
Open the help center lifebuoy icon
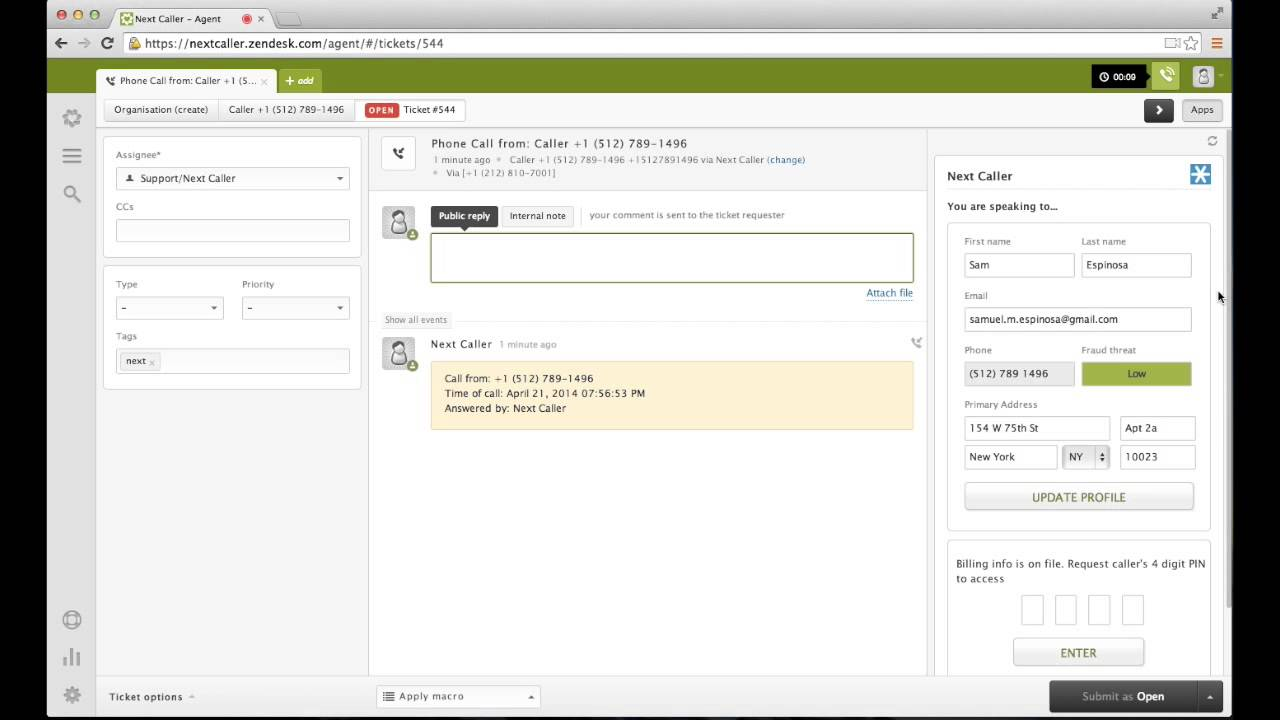point(72,619)
